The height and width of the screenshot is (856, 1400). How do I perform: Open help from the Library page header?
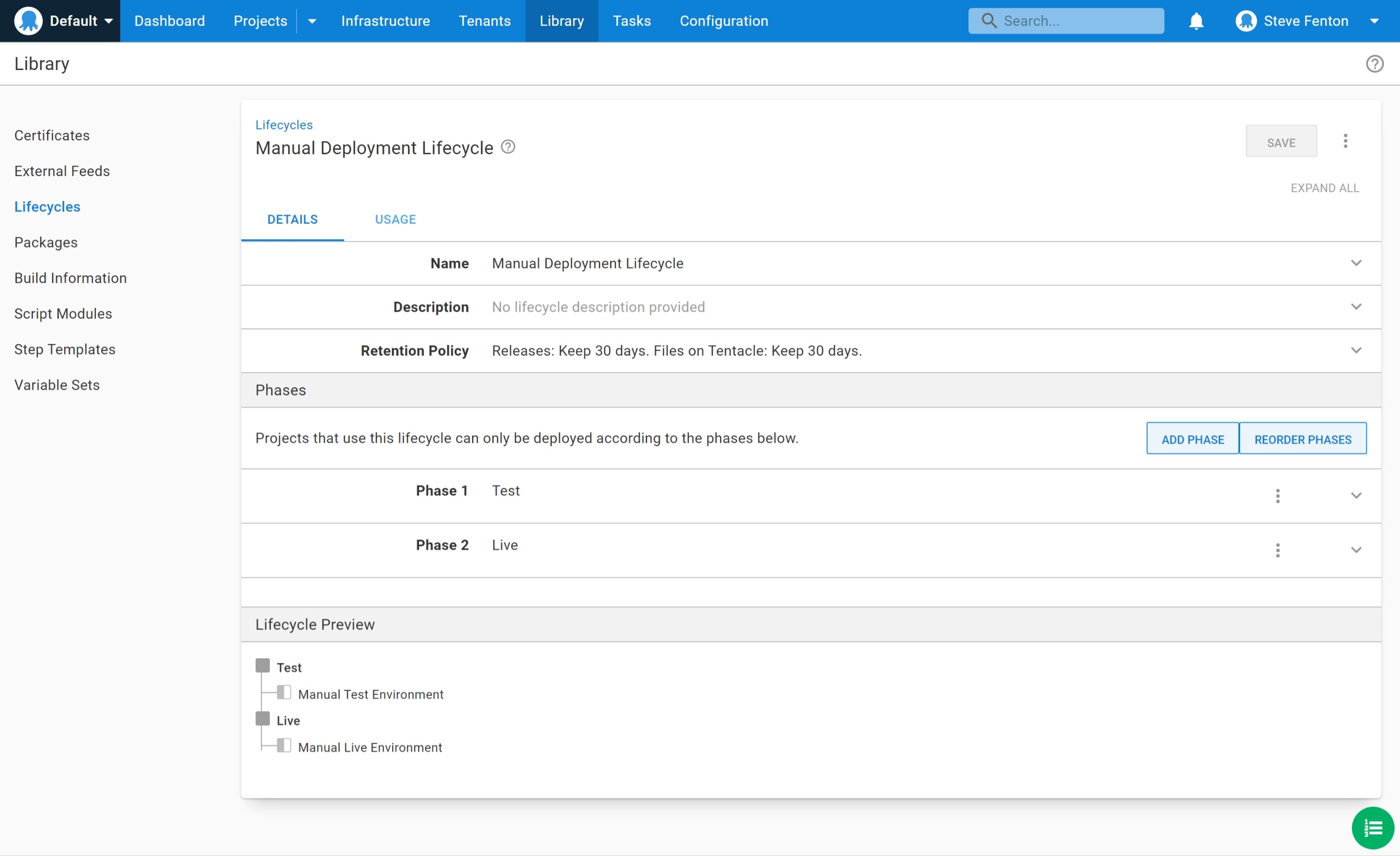pyautogui.click(x=1375, y=64)
